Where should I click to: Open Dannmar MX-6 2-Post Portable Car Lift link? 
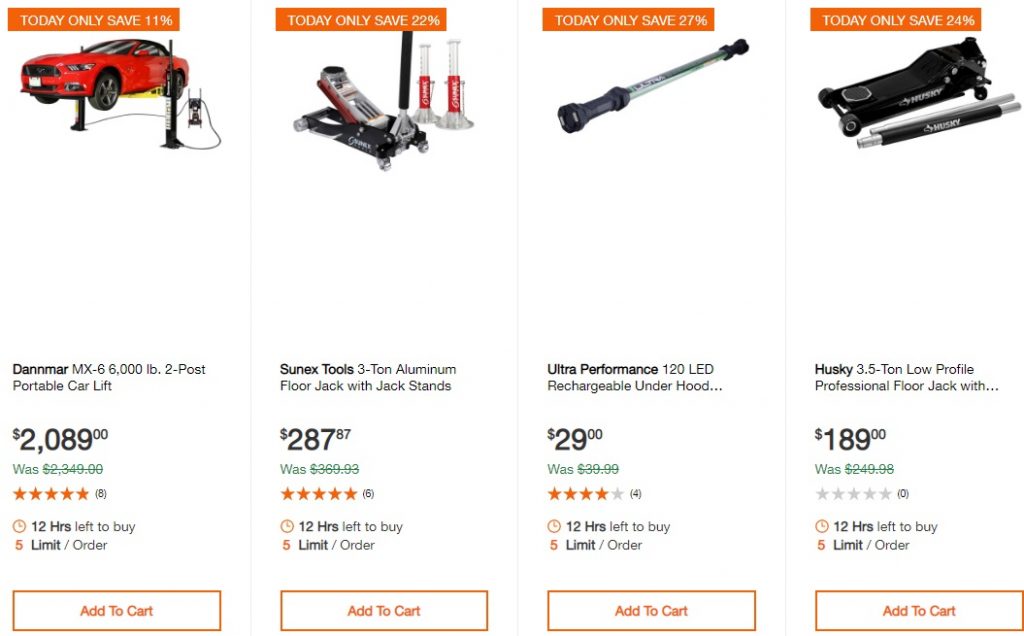click(x=109, y=377)
